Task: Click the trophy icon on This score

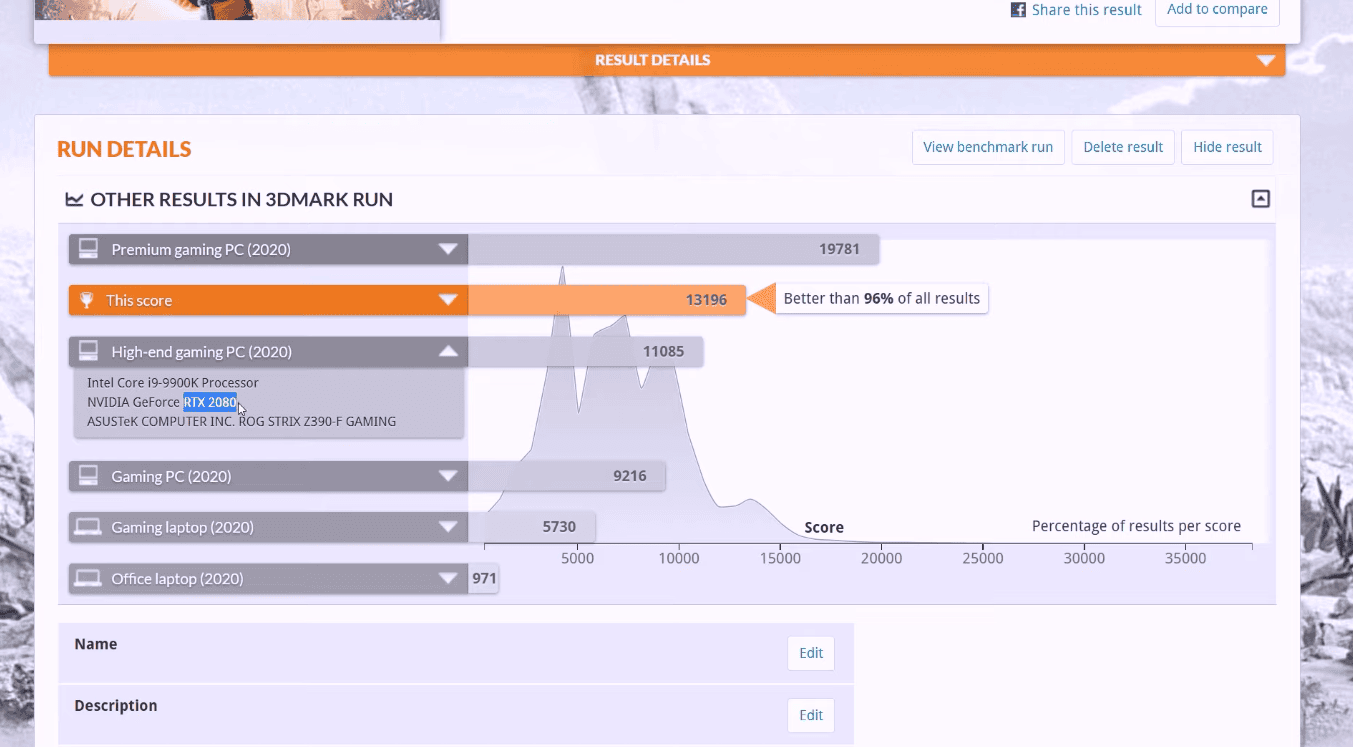Action: (x=88, y=300)
